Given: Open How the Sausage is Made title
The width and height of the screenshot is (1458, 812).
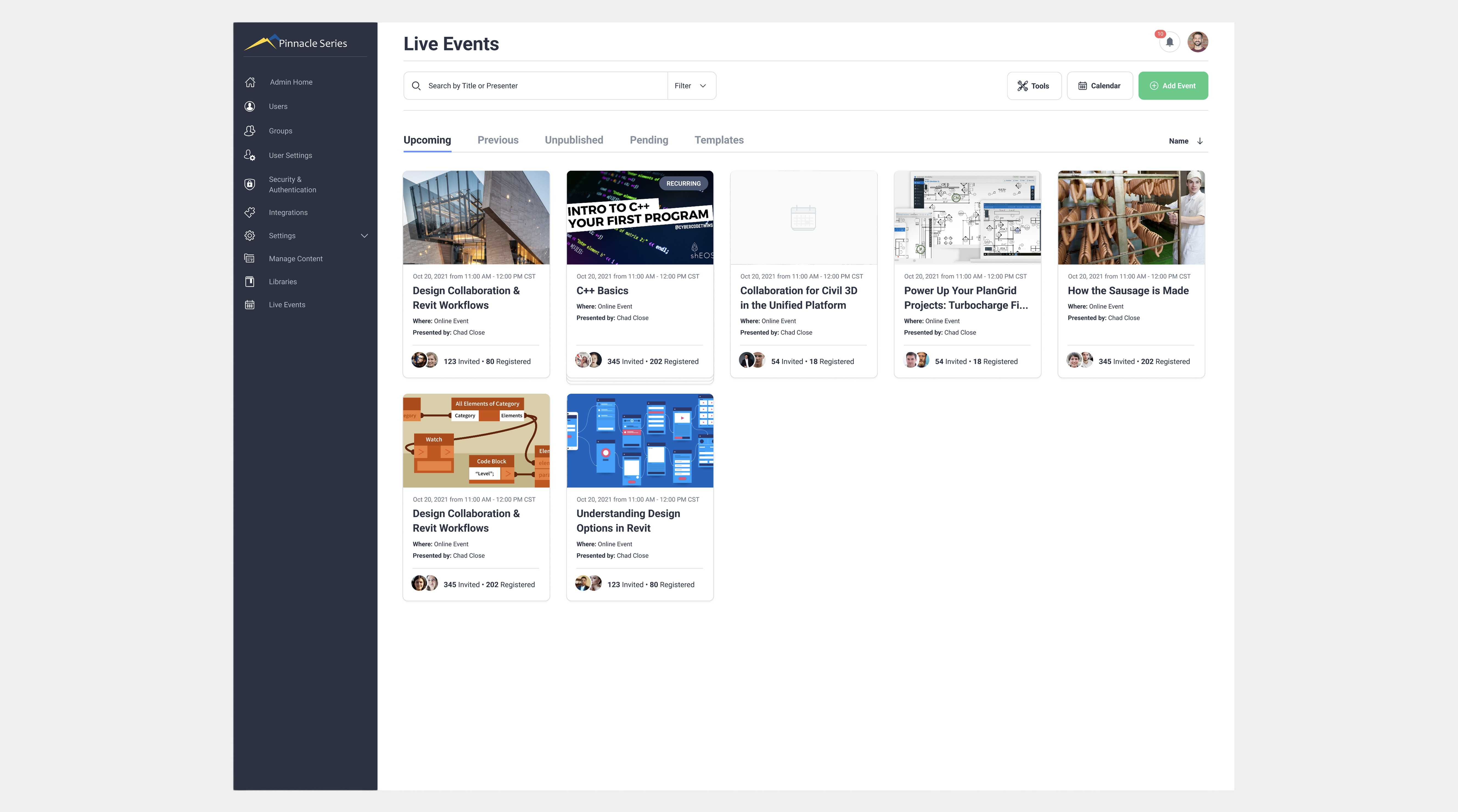Looking at the screenshot, I should 1128,290.
